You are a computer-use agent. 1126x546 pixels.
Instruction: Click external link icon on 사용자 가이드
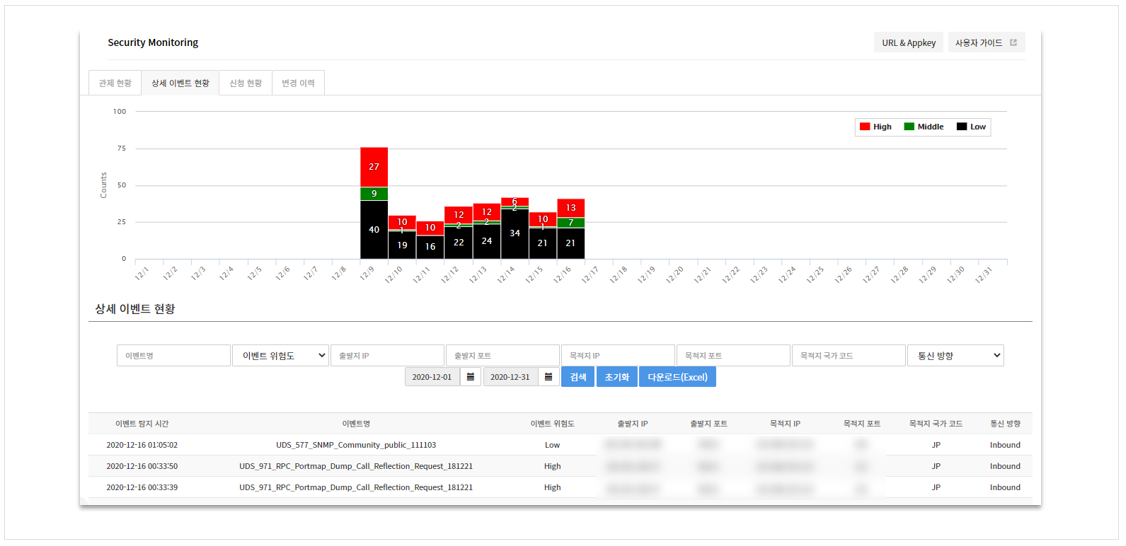(x=1013, y=42)
